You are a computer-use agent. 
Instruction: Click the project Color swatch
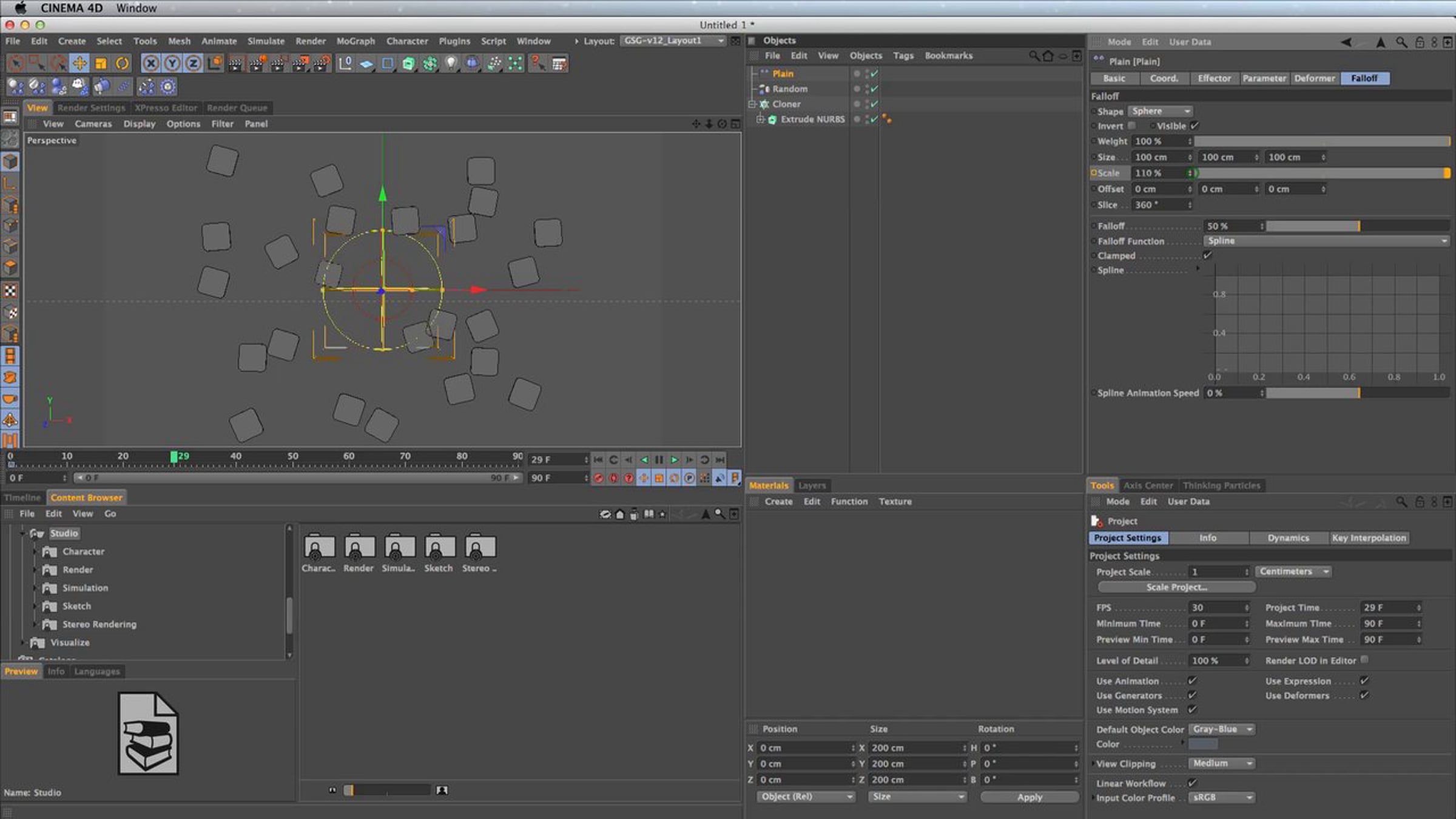point(1203,744)
